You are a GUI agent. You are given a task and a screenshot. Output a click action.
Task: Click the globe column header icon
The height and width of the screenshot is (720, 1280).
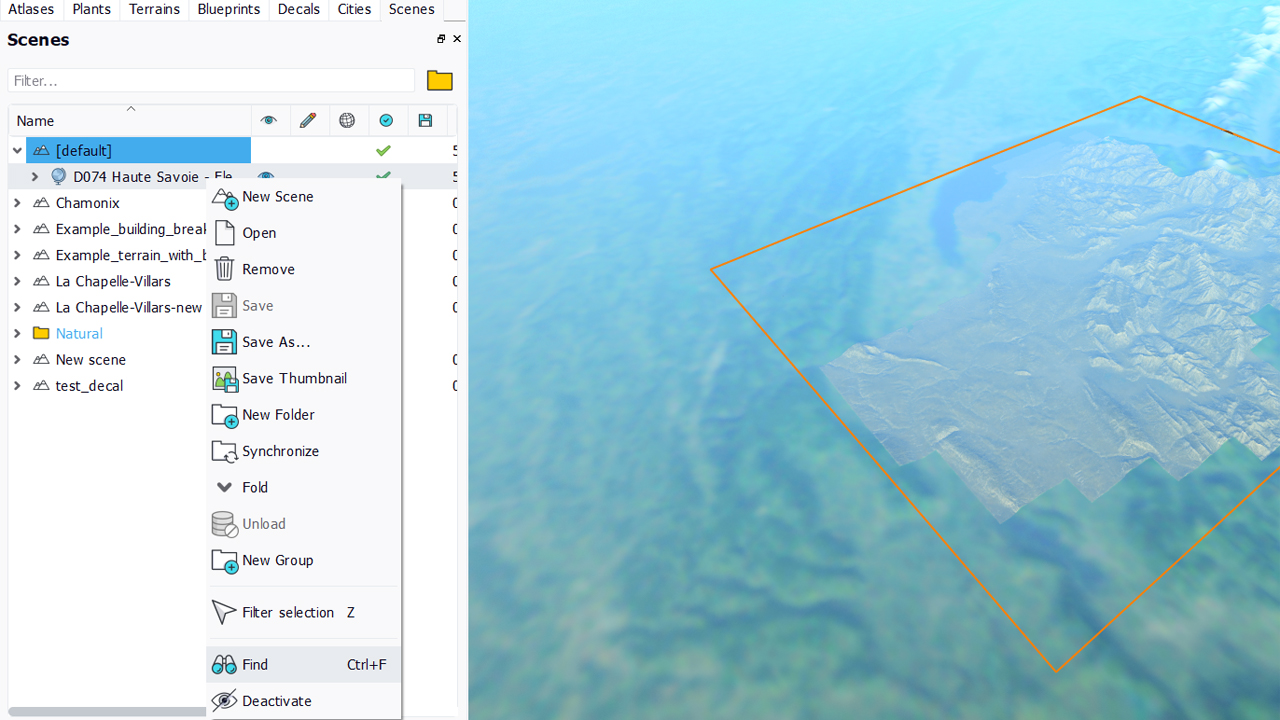[x=347, y=121]
